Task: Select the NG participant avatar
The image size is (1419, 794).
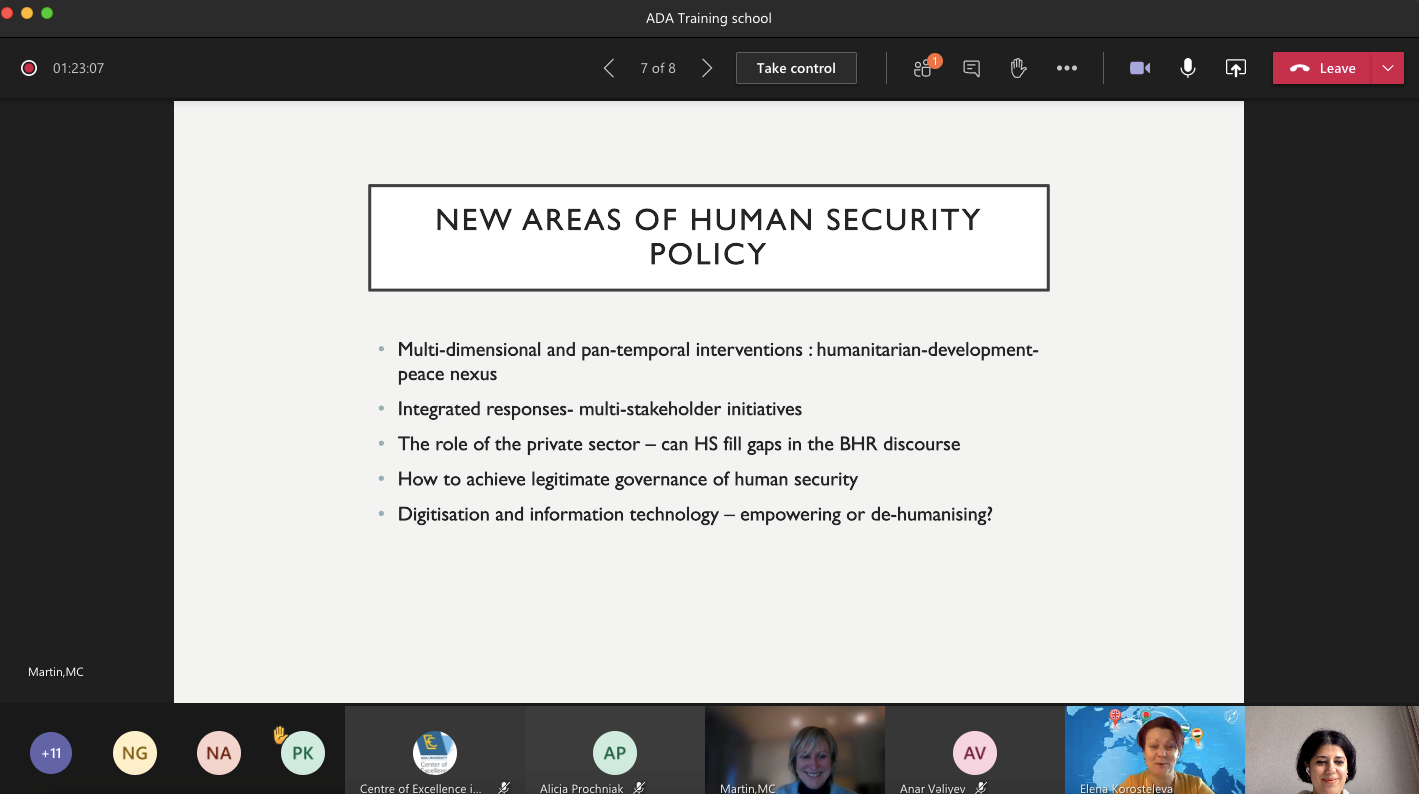Action: click(135, 753)
